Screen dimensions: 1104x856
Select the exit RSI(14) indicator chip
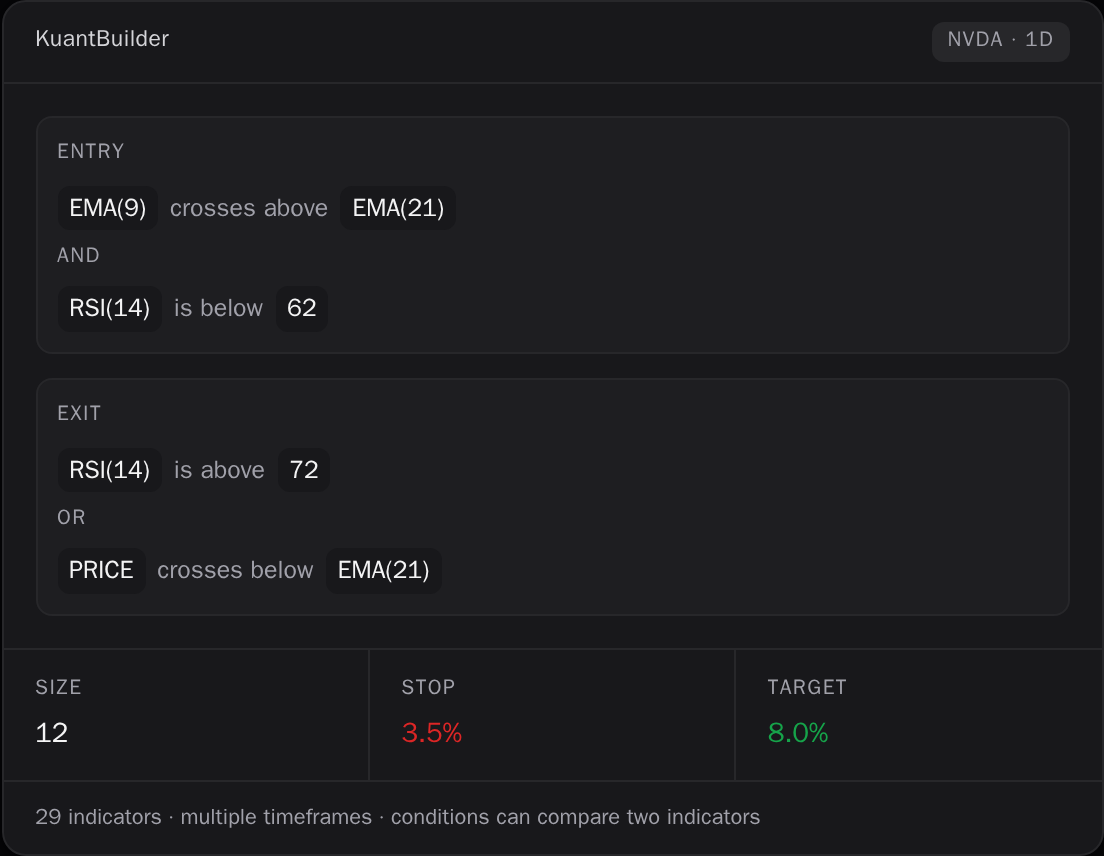[110, 470]
